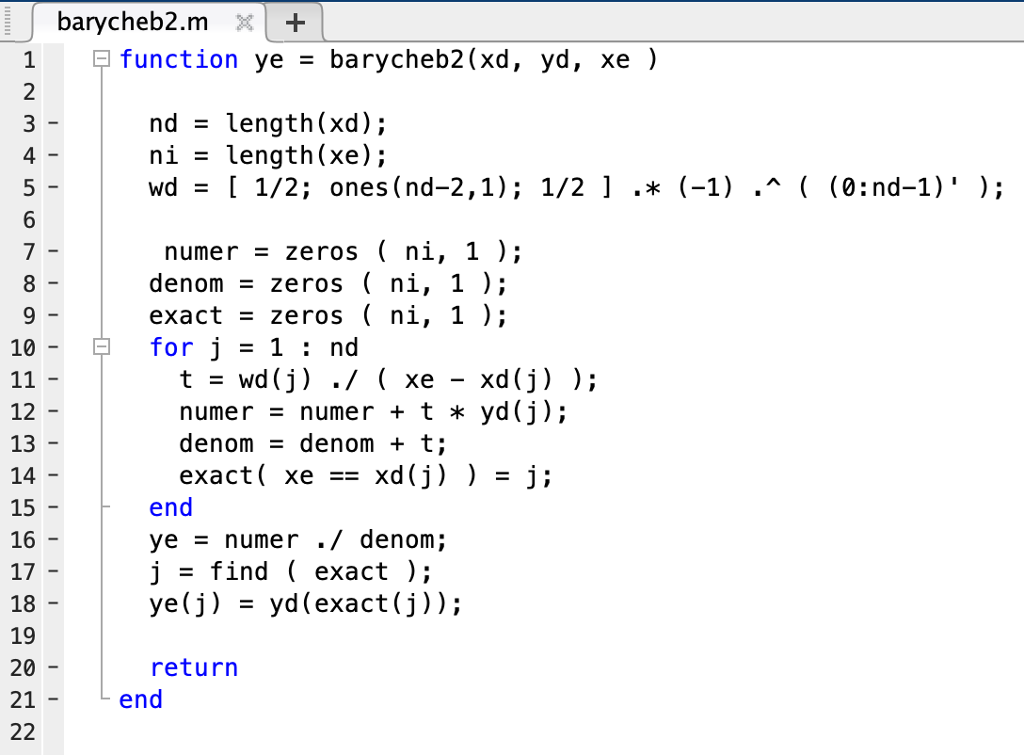1024x755 pixels.
Task: Click the for keyword on line 10
Action: pos(170,347)
